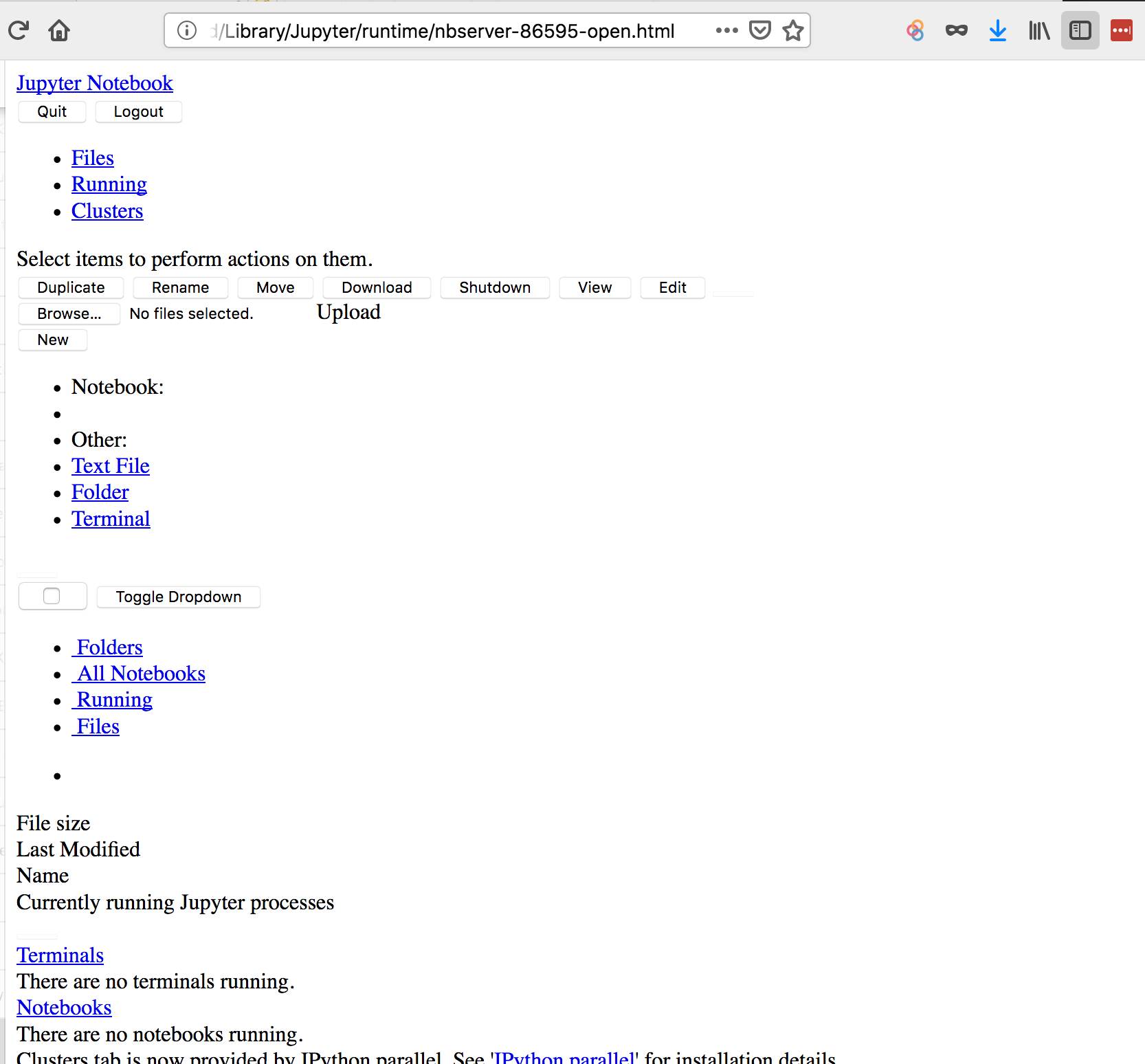
Task: Open the mask-shaped extension icon
Action: coord(957,30)
